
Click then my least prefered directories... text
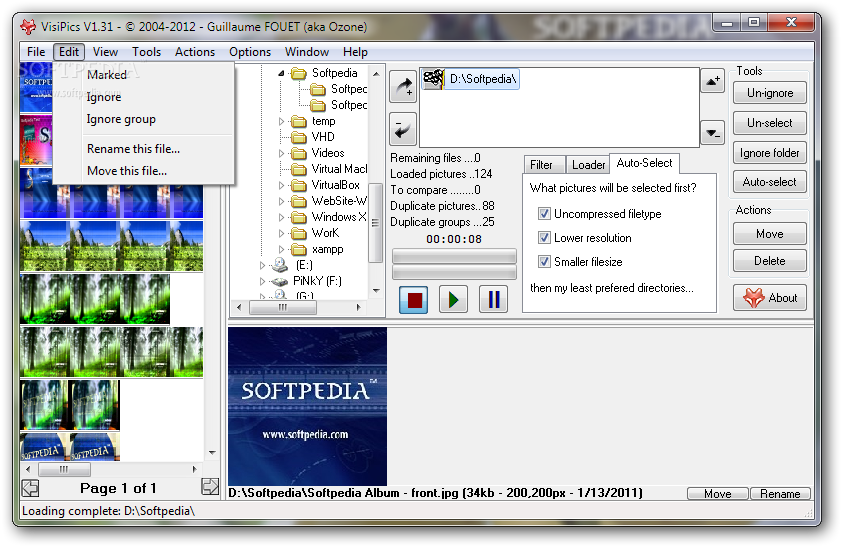612,288
